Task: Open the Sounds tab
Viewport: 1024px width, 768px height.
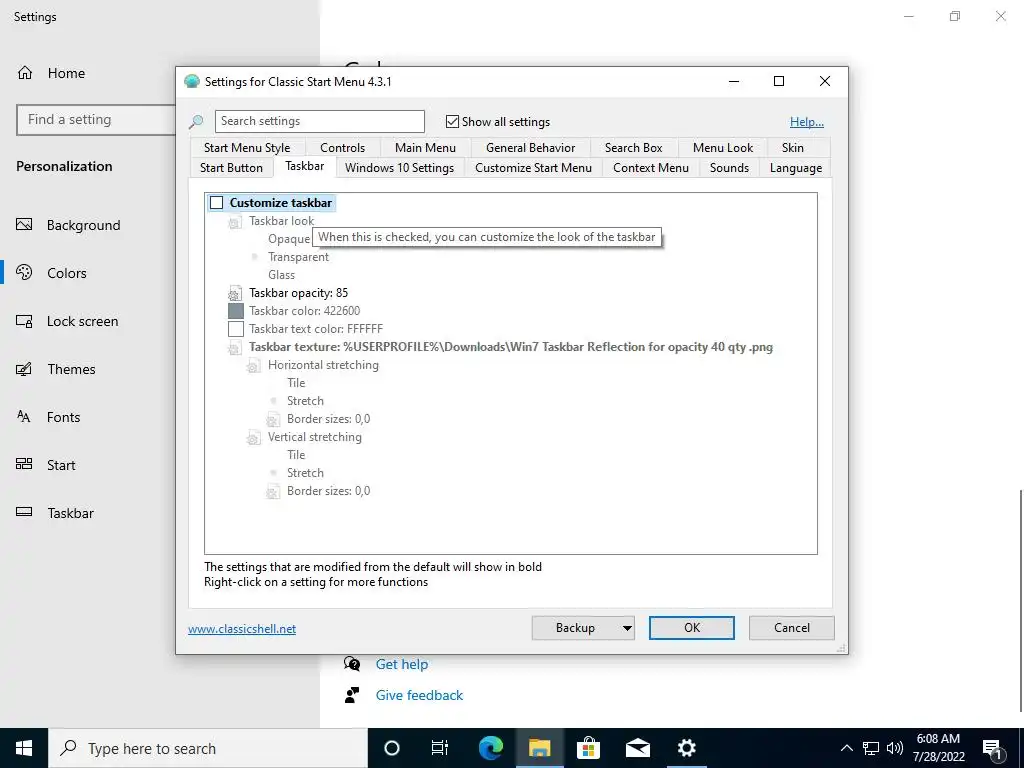Action: click(729, 168)
